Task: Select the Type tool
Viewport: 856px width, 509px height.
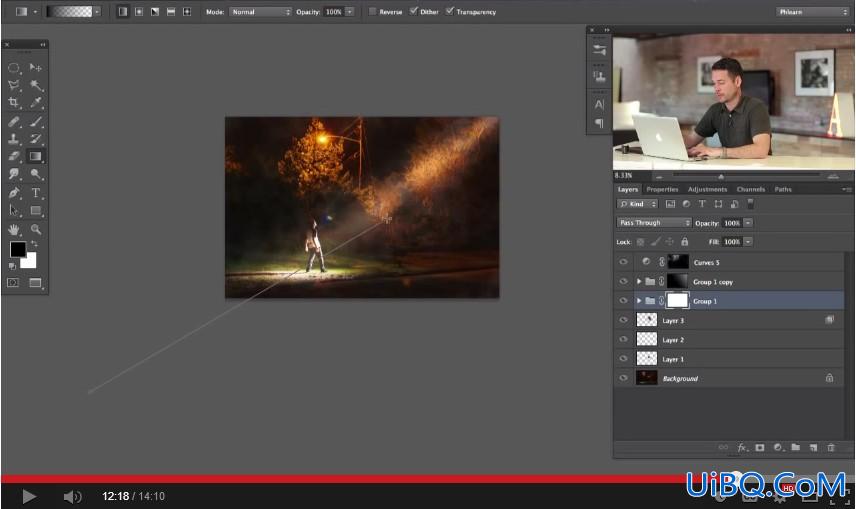Action: 36,193
